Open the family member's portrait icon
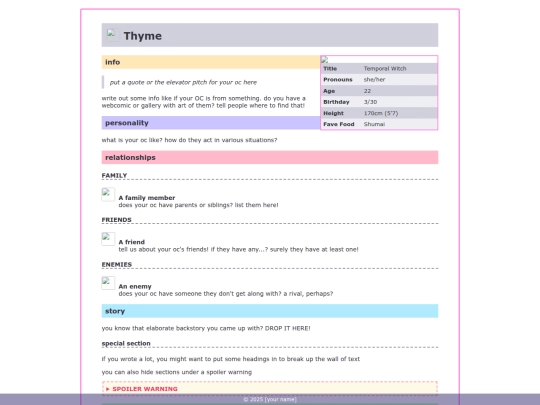The width and height of the screenshot is (540, 405). (108, 194)
